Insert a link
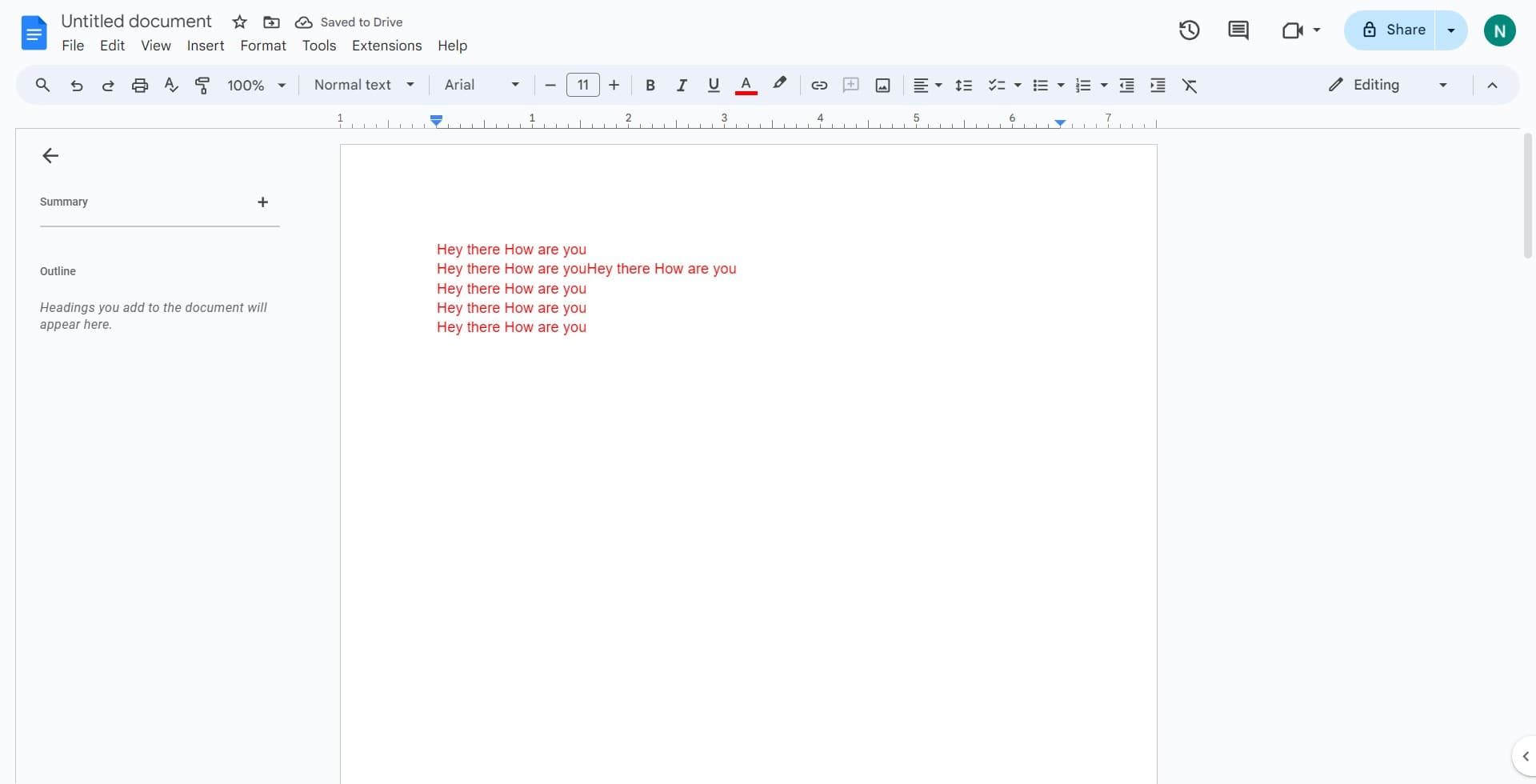 [818, 85]
